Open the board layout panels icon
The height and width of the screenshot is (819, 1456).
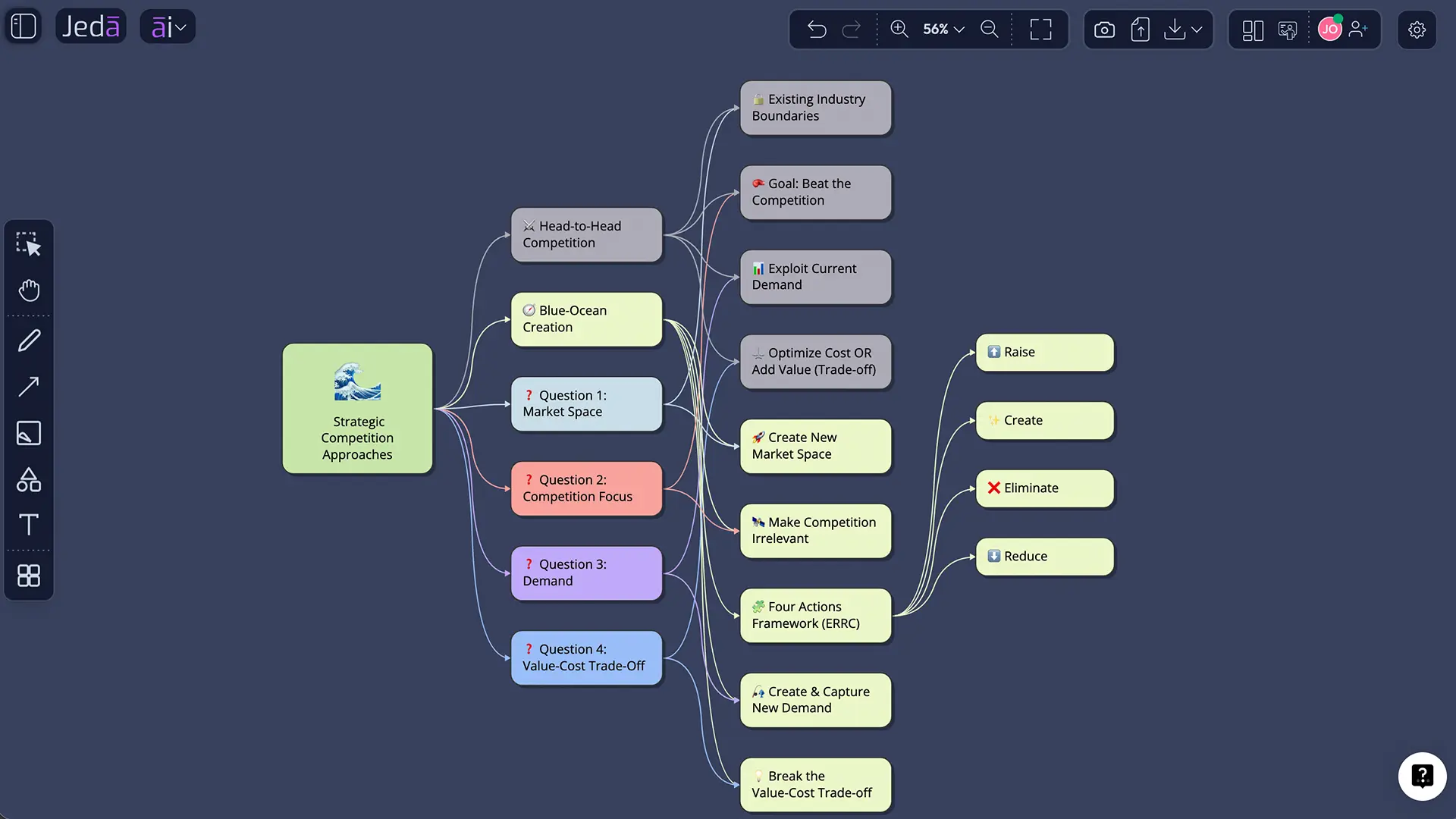[x=1253, y=30]
